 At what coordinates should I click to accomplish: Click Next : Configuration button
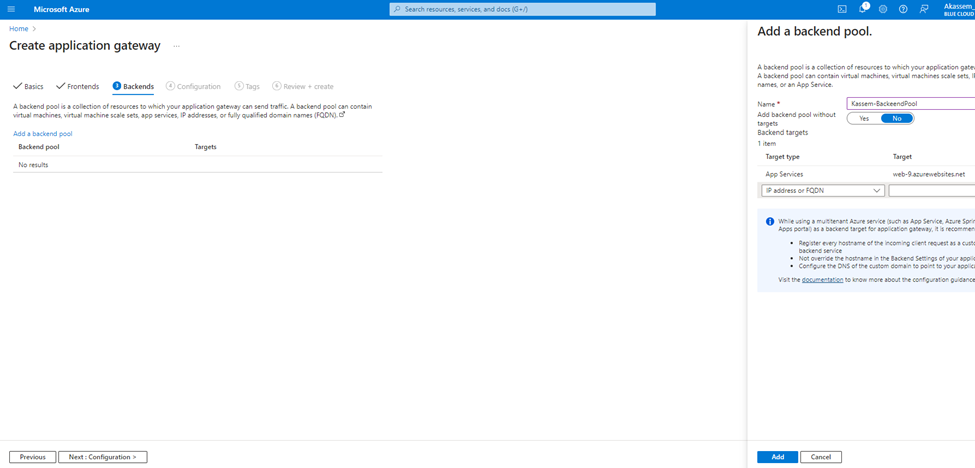pyautogui.click(x=103, y=457)
